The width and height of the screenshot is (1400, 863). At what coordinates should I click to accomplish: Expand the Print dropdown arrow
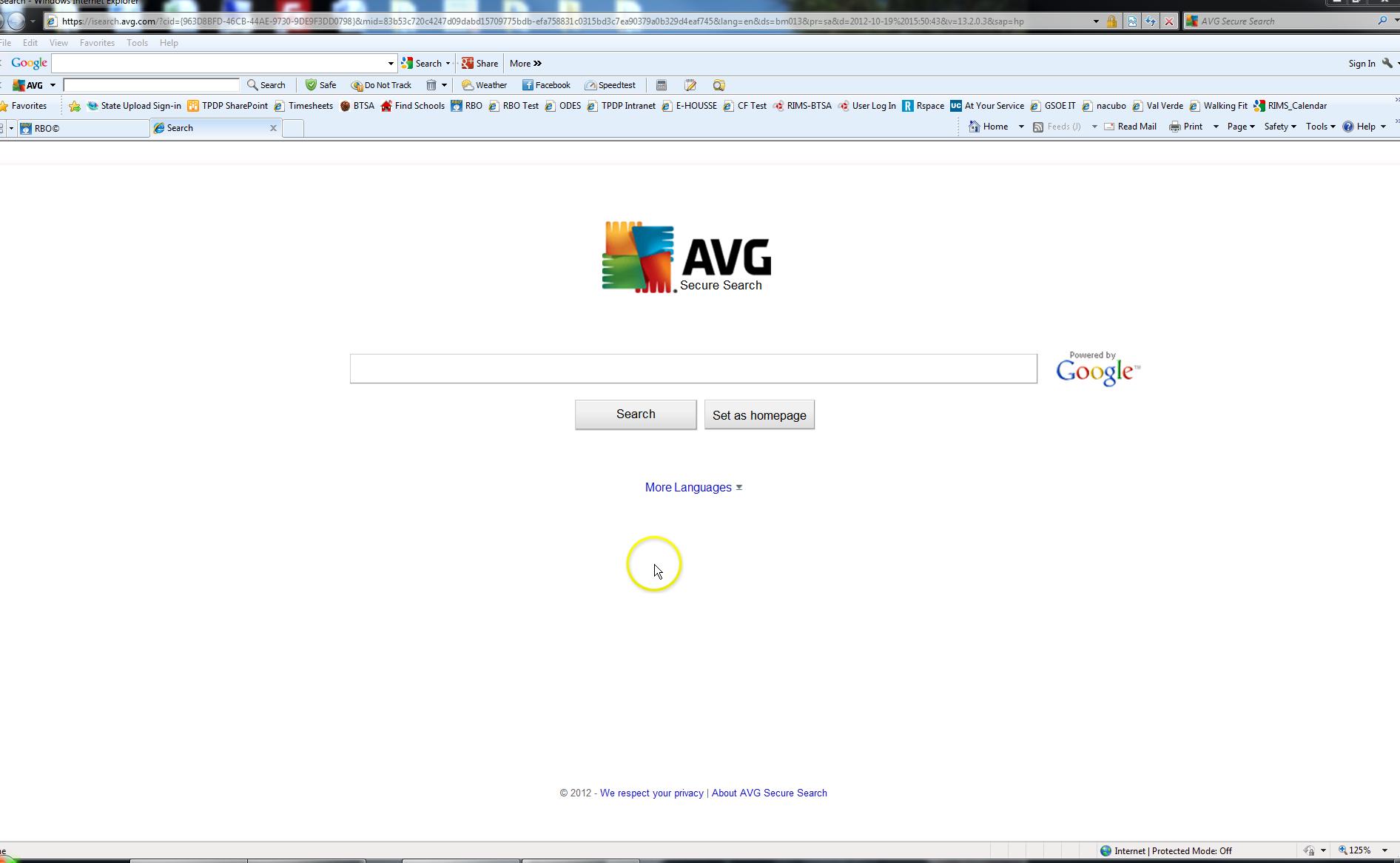tap(1216, 127)
